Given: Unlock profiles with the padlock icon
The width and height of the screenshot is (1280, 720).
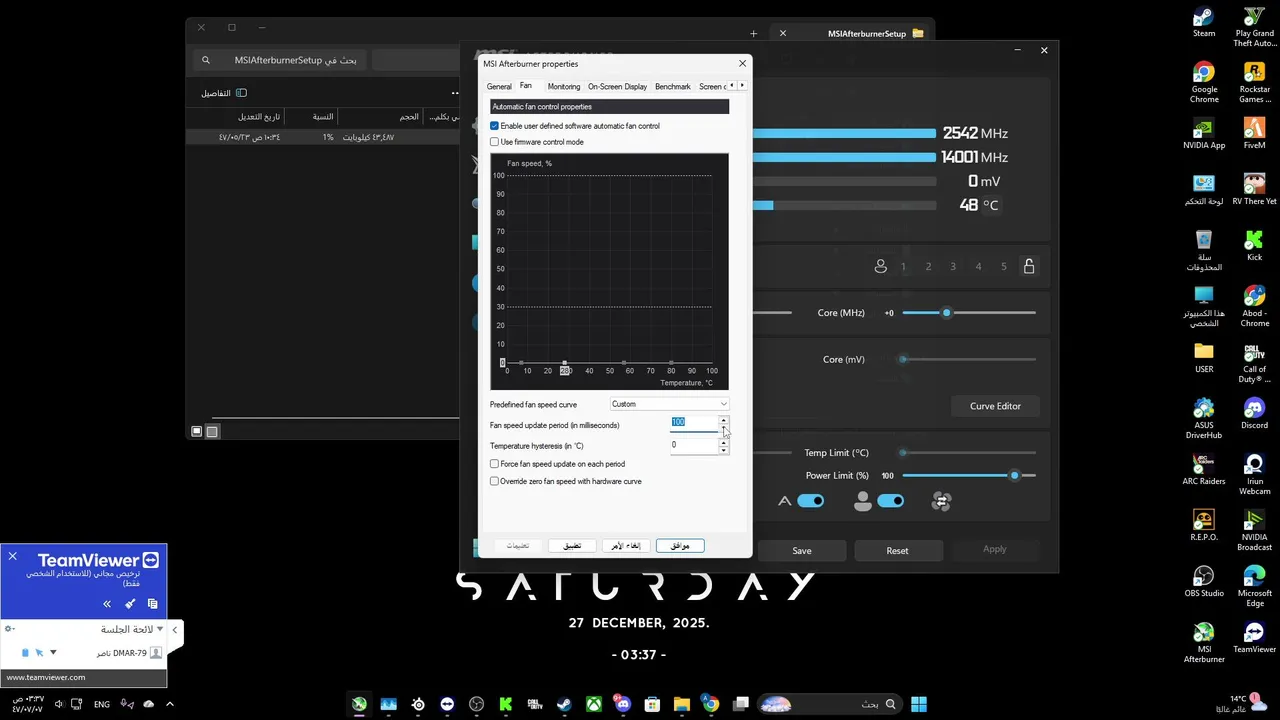Looking at the screenshot, I should 1028,266.
